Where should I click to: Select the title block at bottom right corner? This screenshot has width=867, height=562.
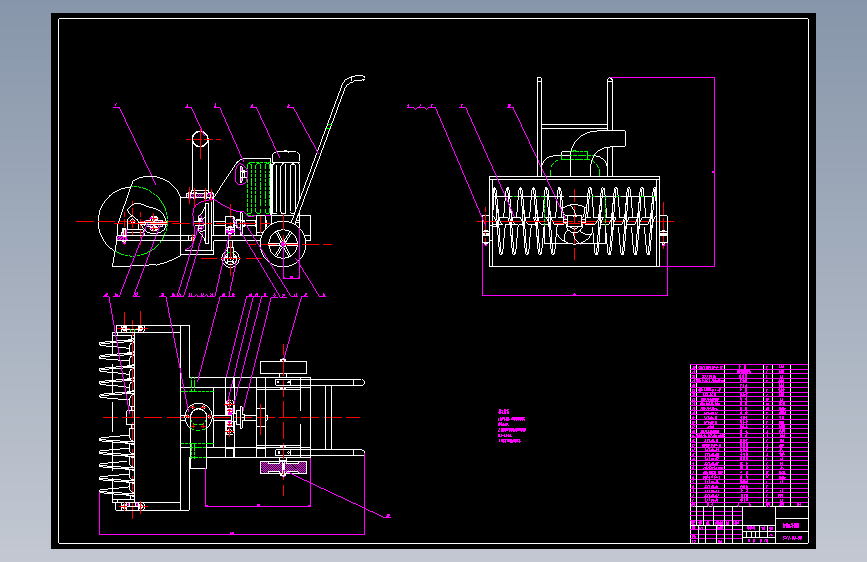click(x=749, y=524)
